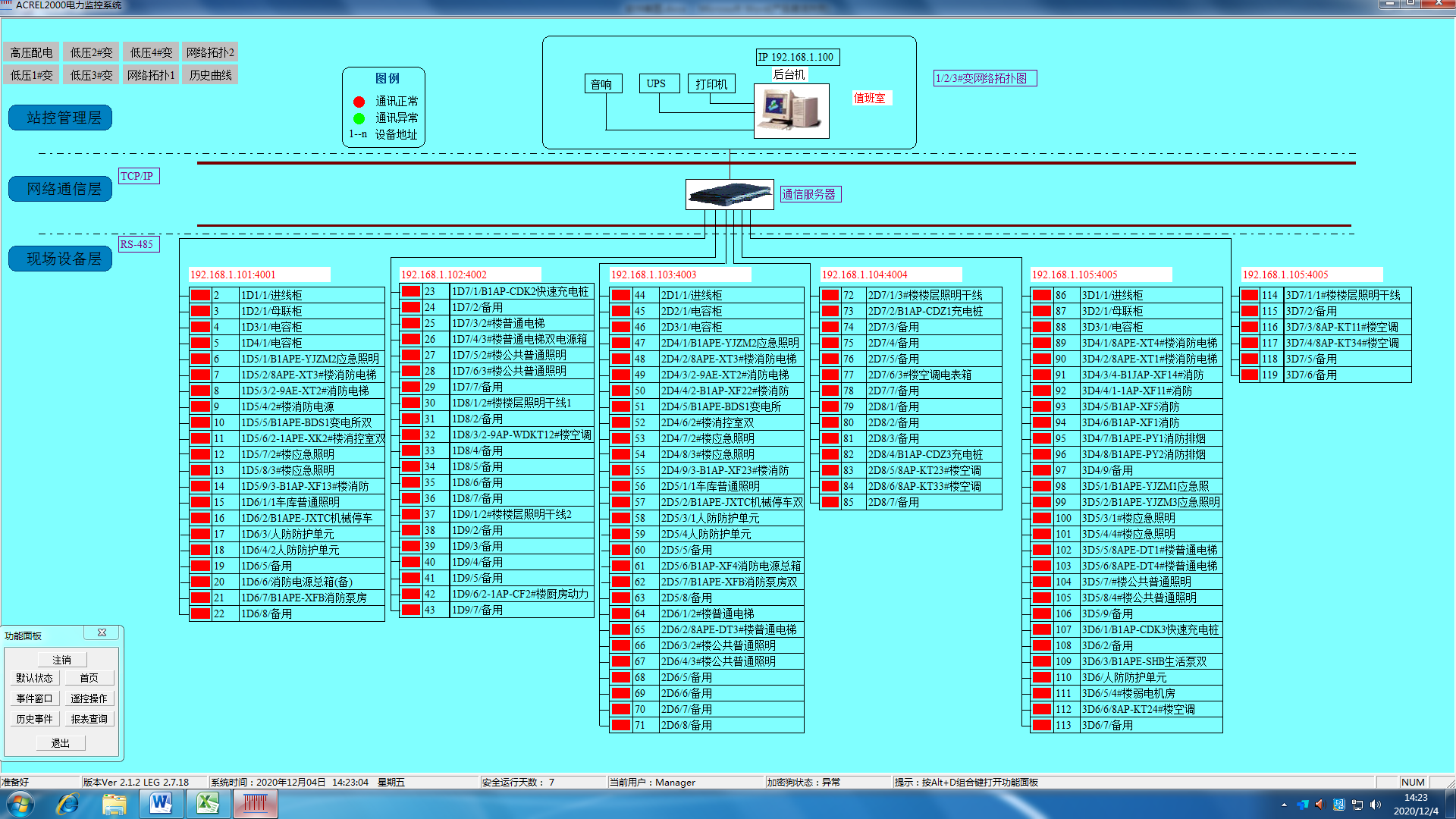This screenshot has width=1456, height=819.
Task: Switch to 网络拓扑2 view
Action: [x=210, y=52]
